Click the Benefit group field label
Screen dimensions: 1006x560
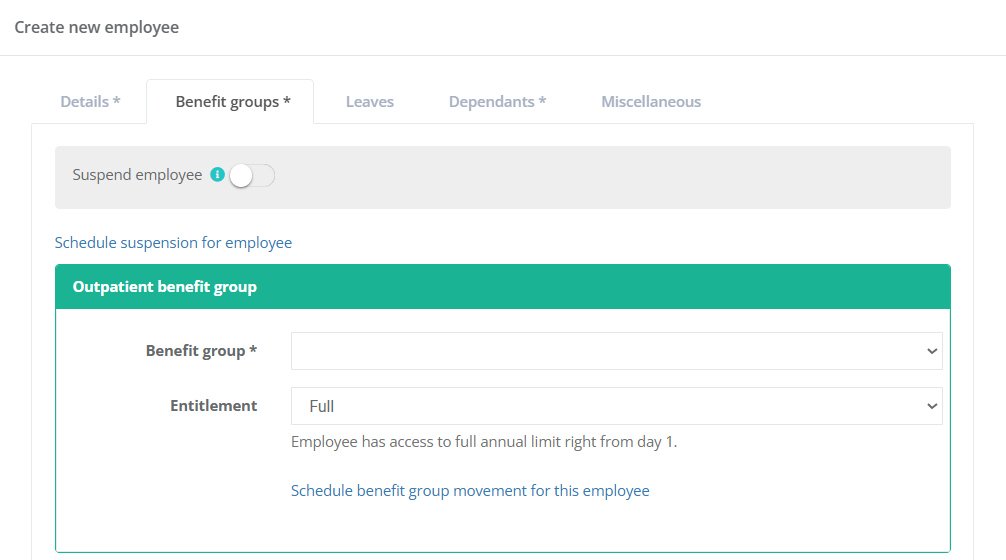click(x=201, y=351)
